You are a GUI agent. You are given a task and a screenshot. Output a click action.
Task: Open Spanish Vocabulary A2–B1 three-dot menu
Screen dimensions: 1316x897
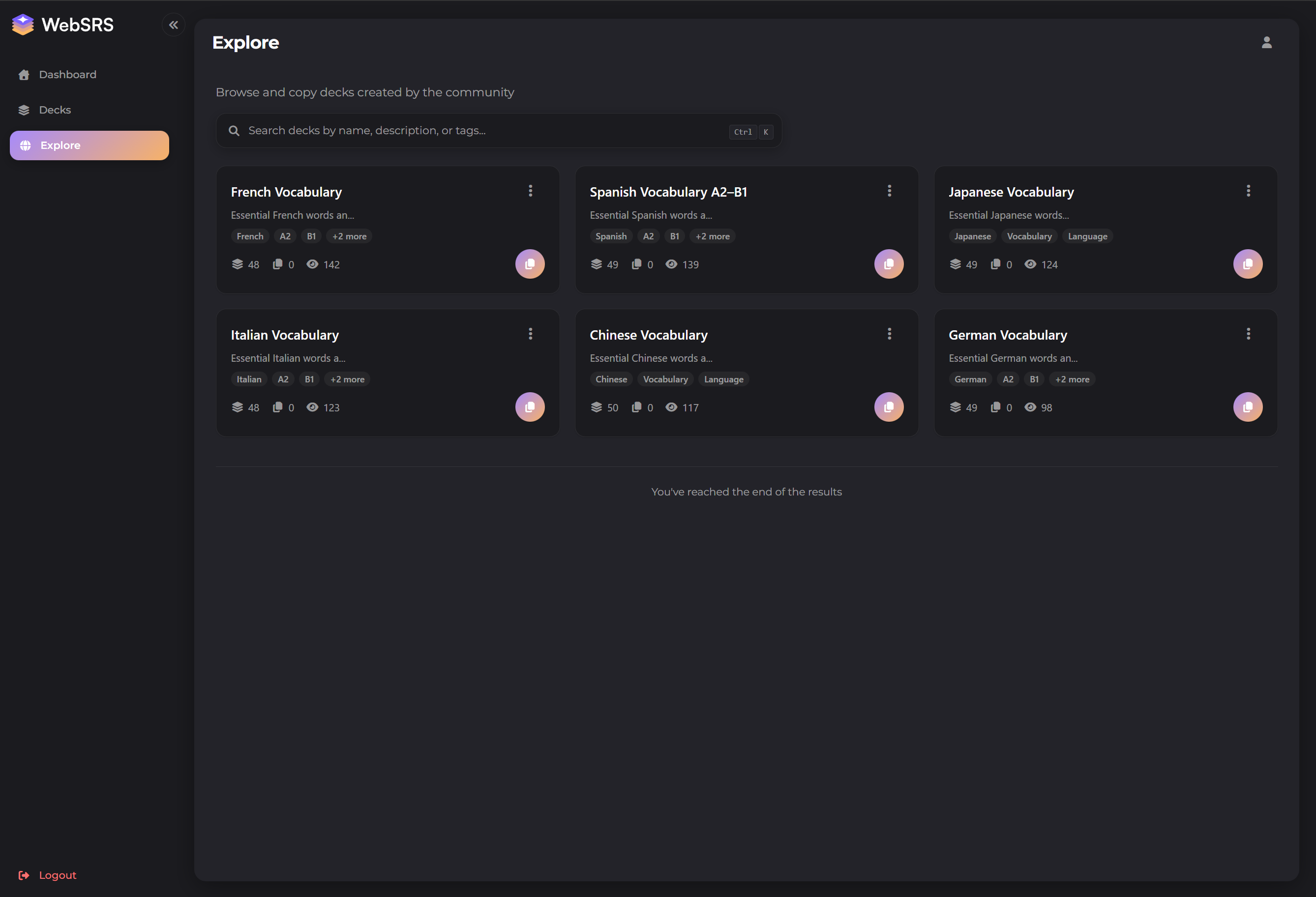[889, 191]
